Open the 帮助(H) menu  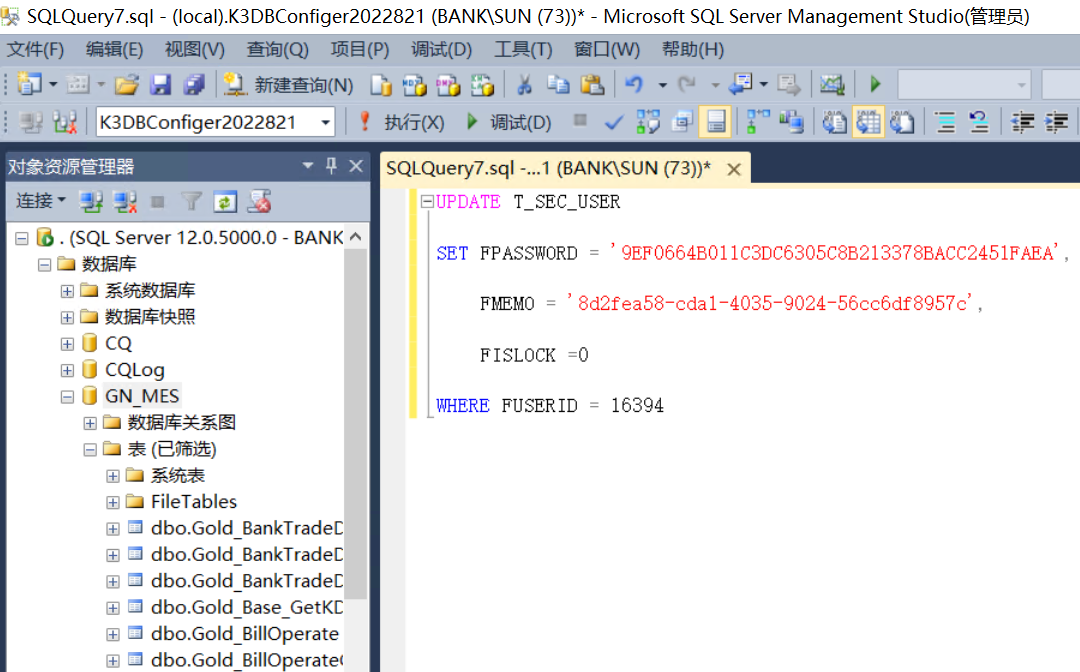click(693, 50)
